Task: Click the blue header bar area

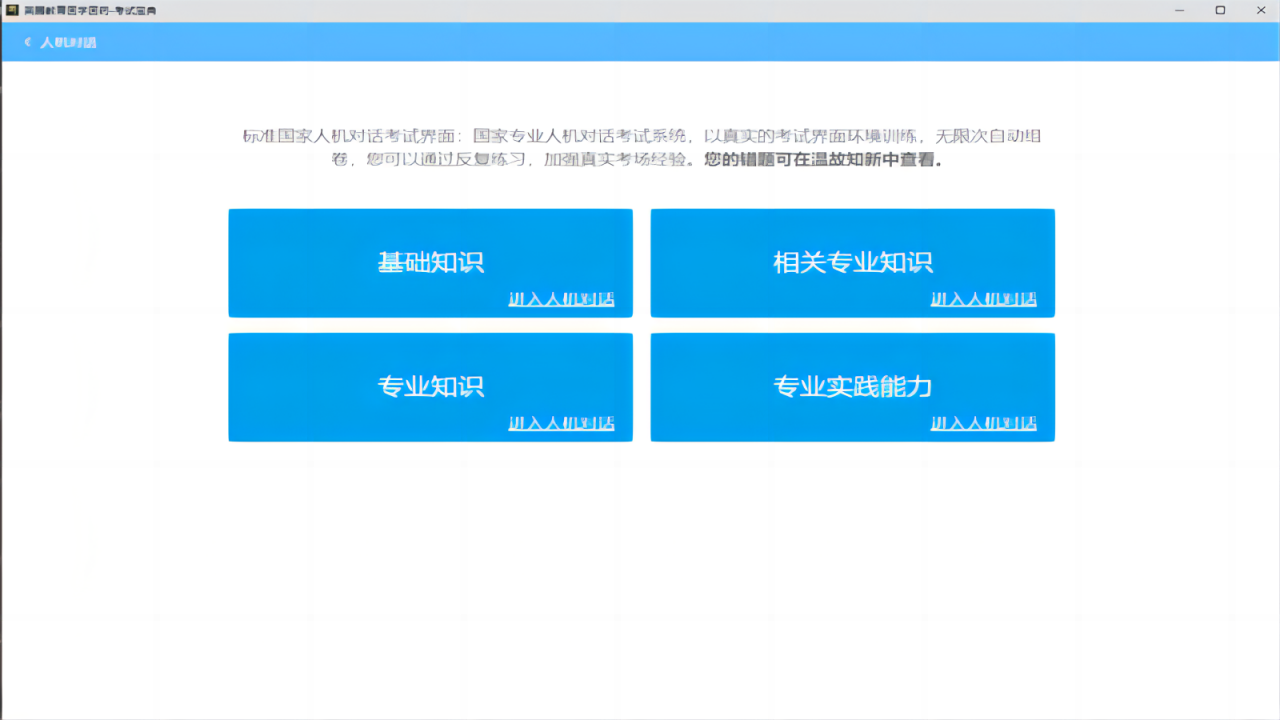Action: tap(640, 42)
